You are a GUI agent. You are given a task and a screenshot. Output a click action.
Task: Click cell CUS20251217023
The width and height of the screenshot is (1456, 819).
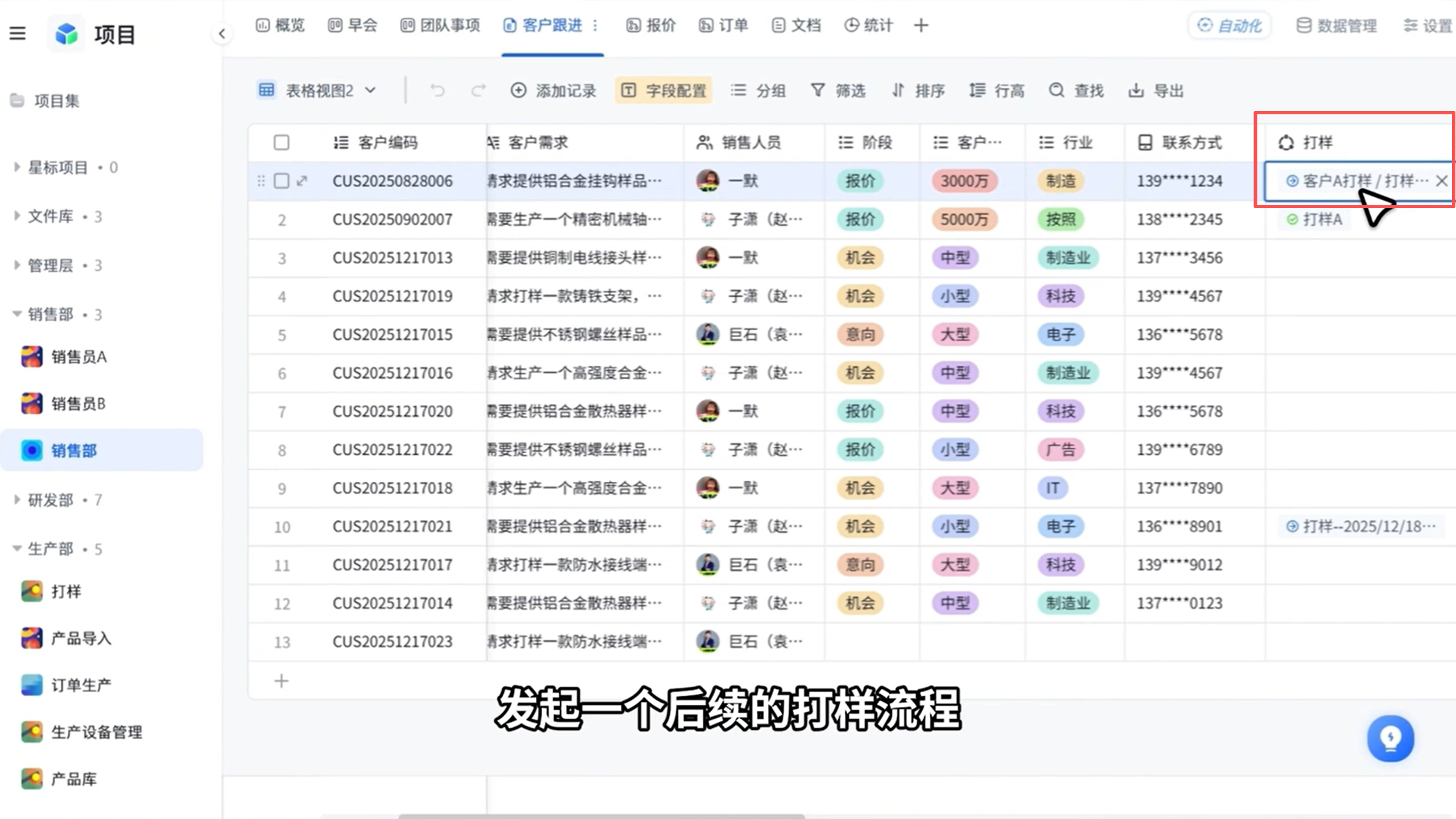[x=393, y=642]
